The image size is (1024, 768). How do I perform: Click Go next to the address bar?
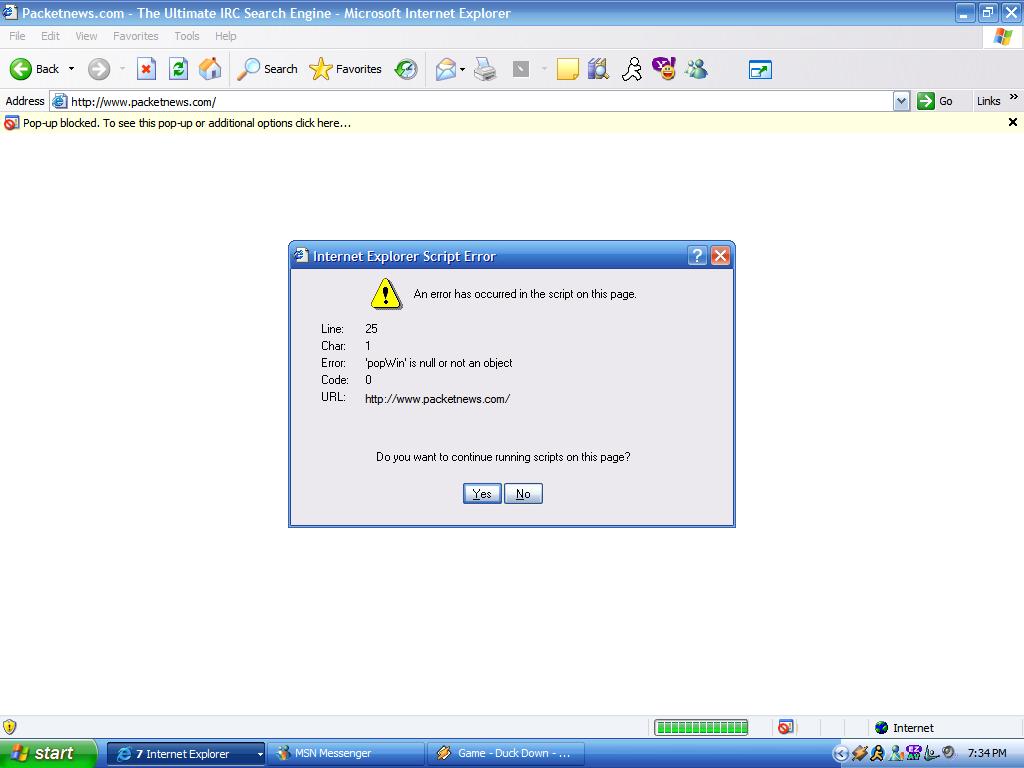934,101
